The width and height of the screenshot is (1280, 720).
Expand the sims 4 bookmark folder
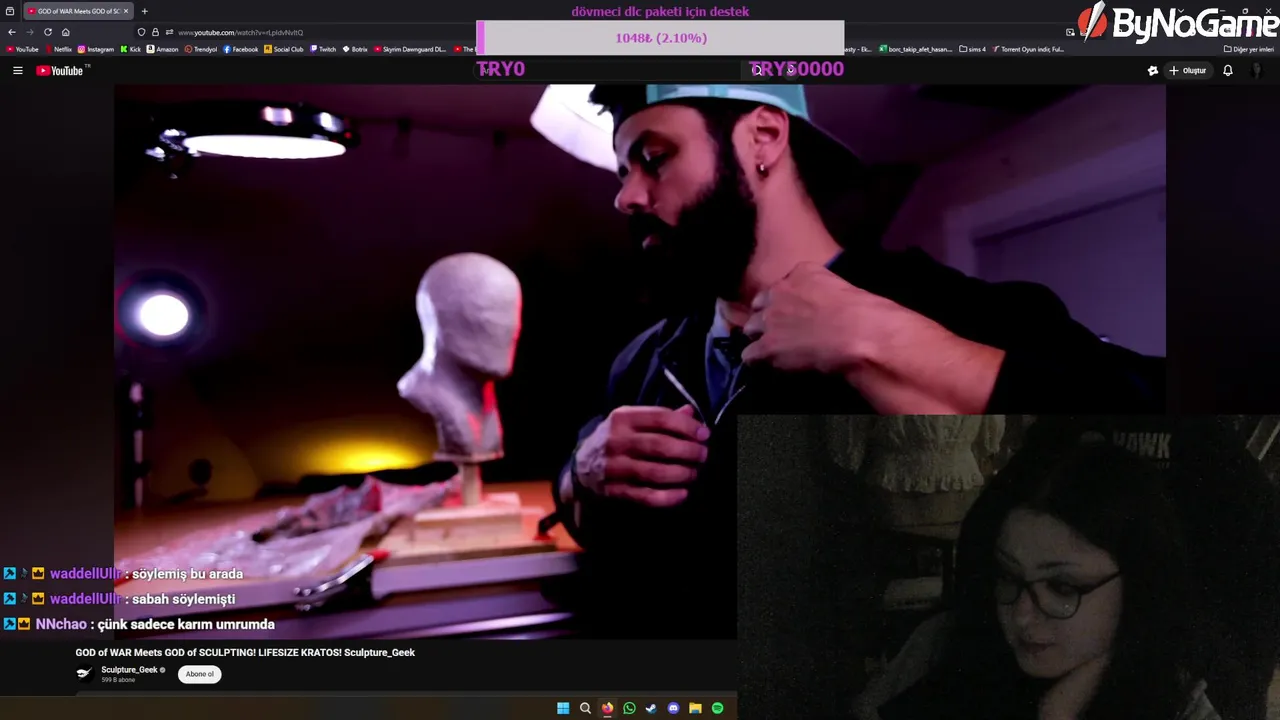pyautogui.click(x=972, y=49)
